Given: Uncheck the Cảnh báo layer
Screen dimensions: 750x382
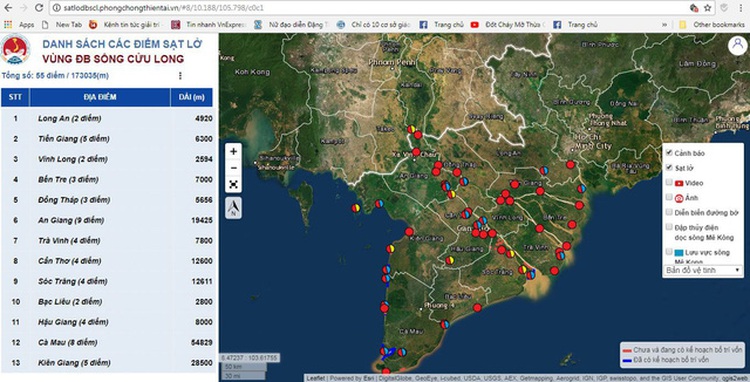Looking at the screenshot, I should 669,153.
